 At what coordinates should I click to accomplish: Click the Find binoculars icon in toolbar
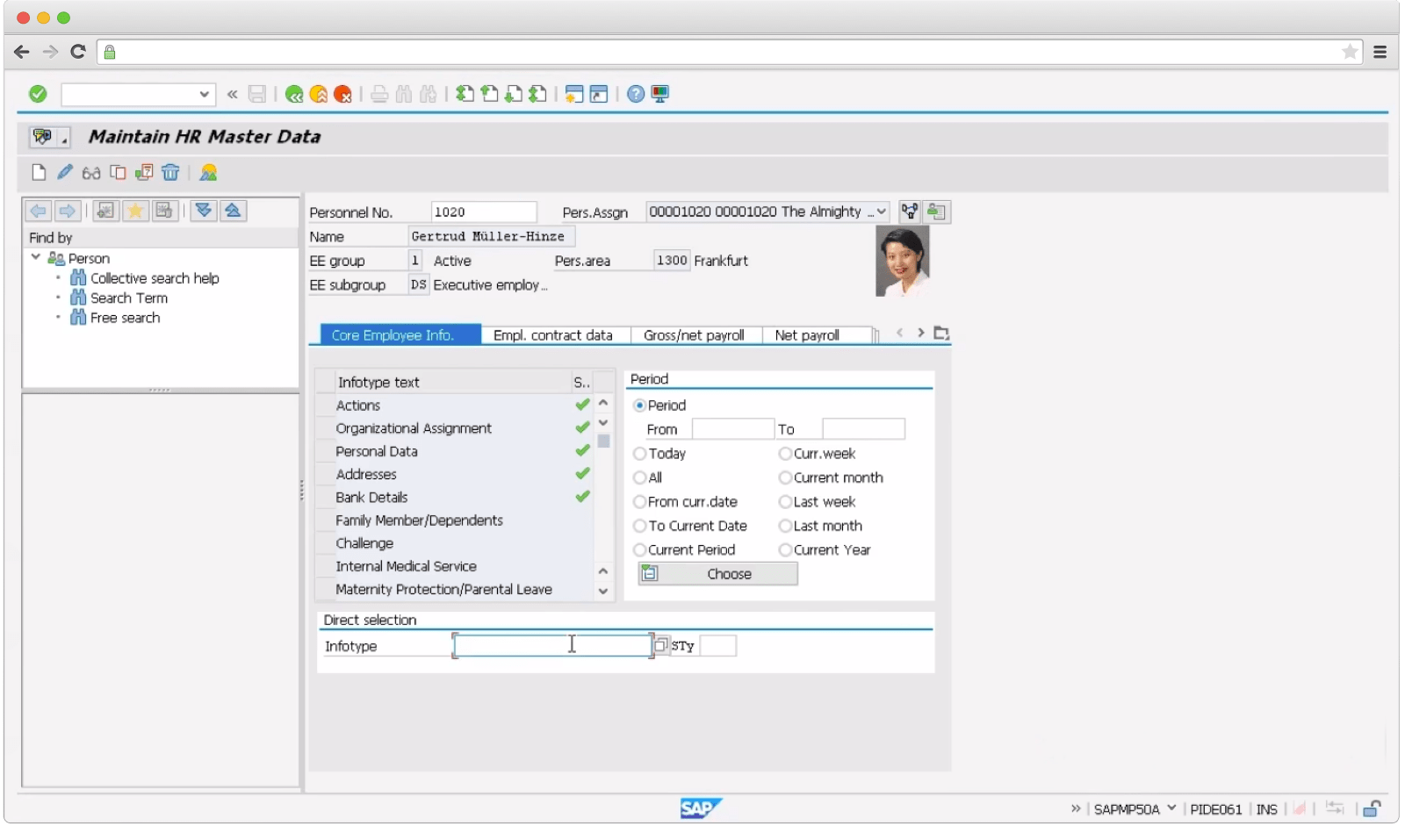[x=404, y=94]
